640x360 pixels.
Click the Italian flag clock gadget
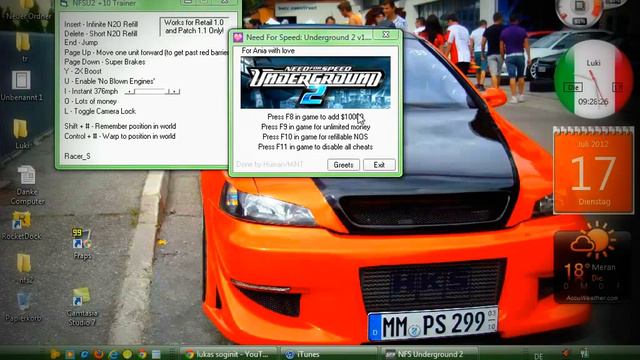coord(593,79)
